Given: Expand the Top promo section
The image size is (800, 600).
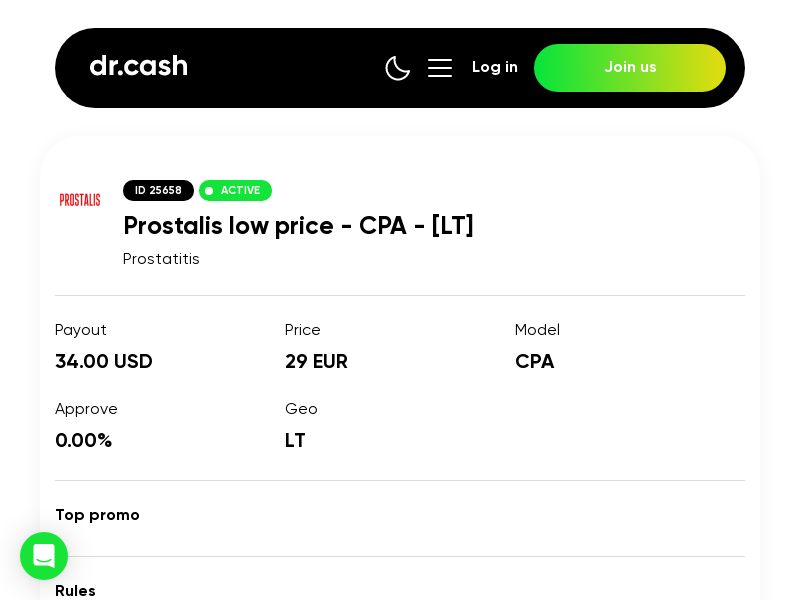Looking at the screenshot, I should click(97, 515).
